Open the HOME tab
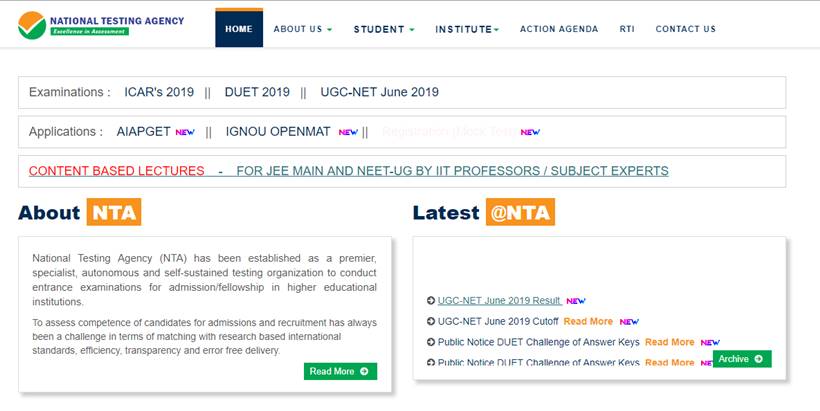Viewport: 820px width, 411px height. 239,29
